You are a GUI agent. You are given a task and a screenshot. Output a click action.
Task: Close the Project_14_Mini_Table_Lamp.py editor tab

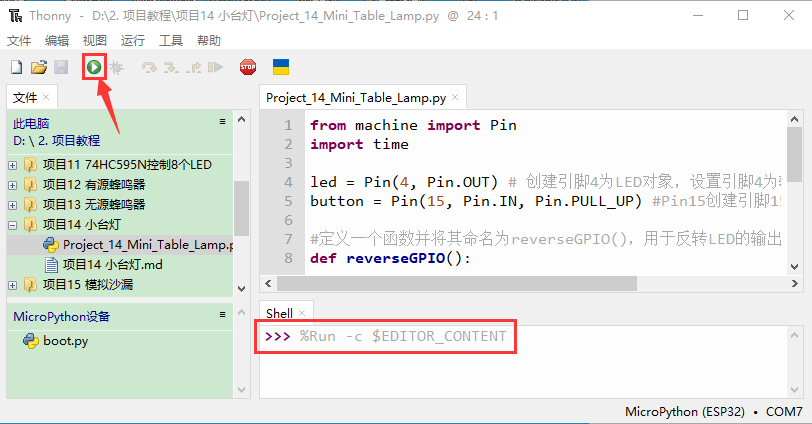[456, 98]
